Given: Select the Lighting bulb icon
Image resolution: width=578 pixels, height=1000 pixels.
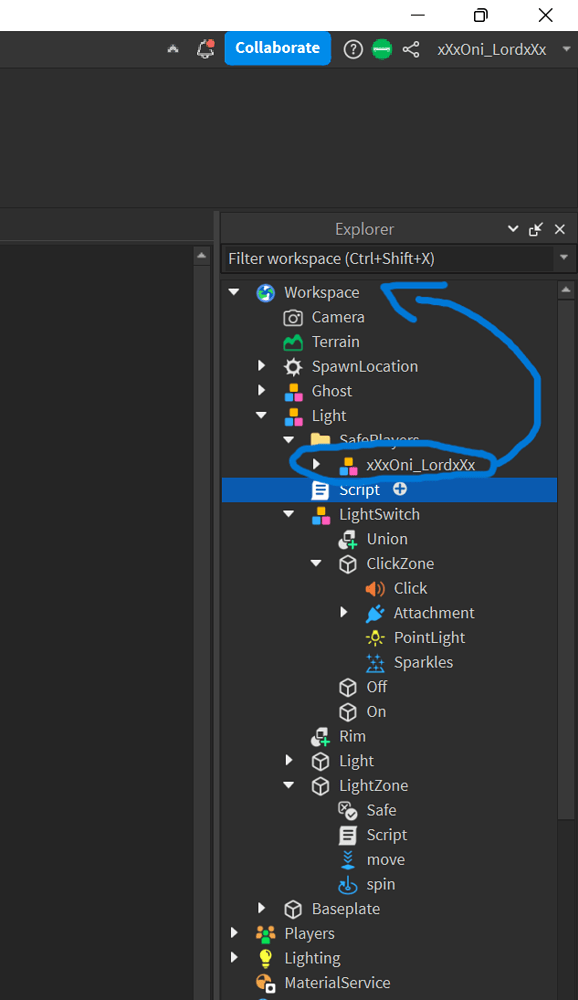Looking at the screenshot, I should click(265, 959).
